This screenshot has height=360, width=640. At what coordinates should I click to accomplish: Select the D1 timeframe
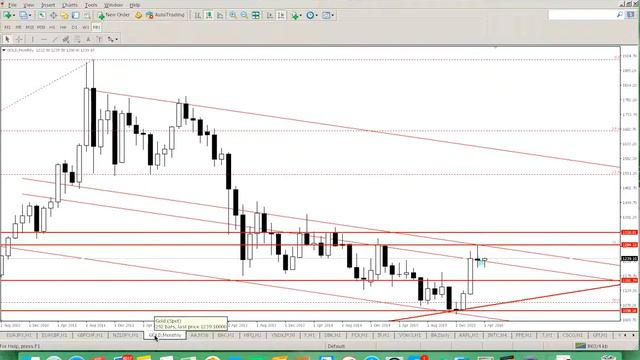pyautogui.click(x=74, y=27)
